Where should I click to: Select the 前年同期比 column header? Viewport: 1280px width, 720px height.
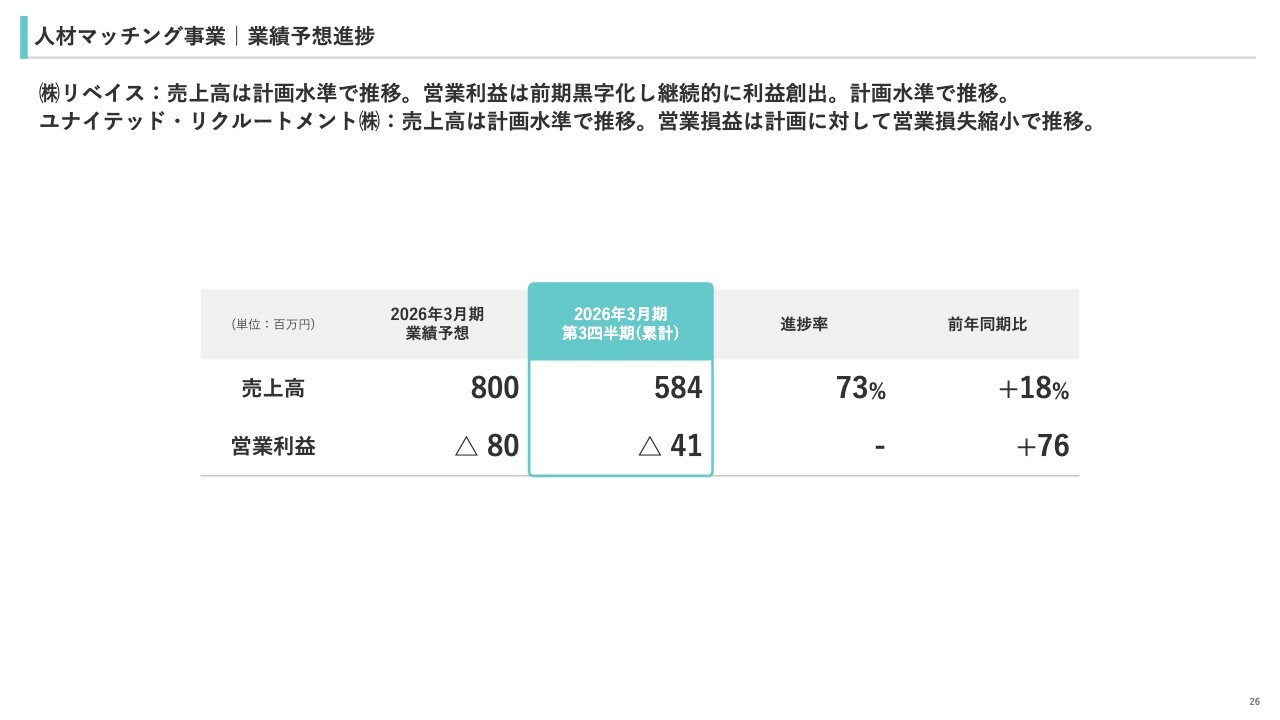click(x=987, y=324)
